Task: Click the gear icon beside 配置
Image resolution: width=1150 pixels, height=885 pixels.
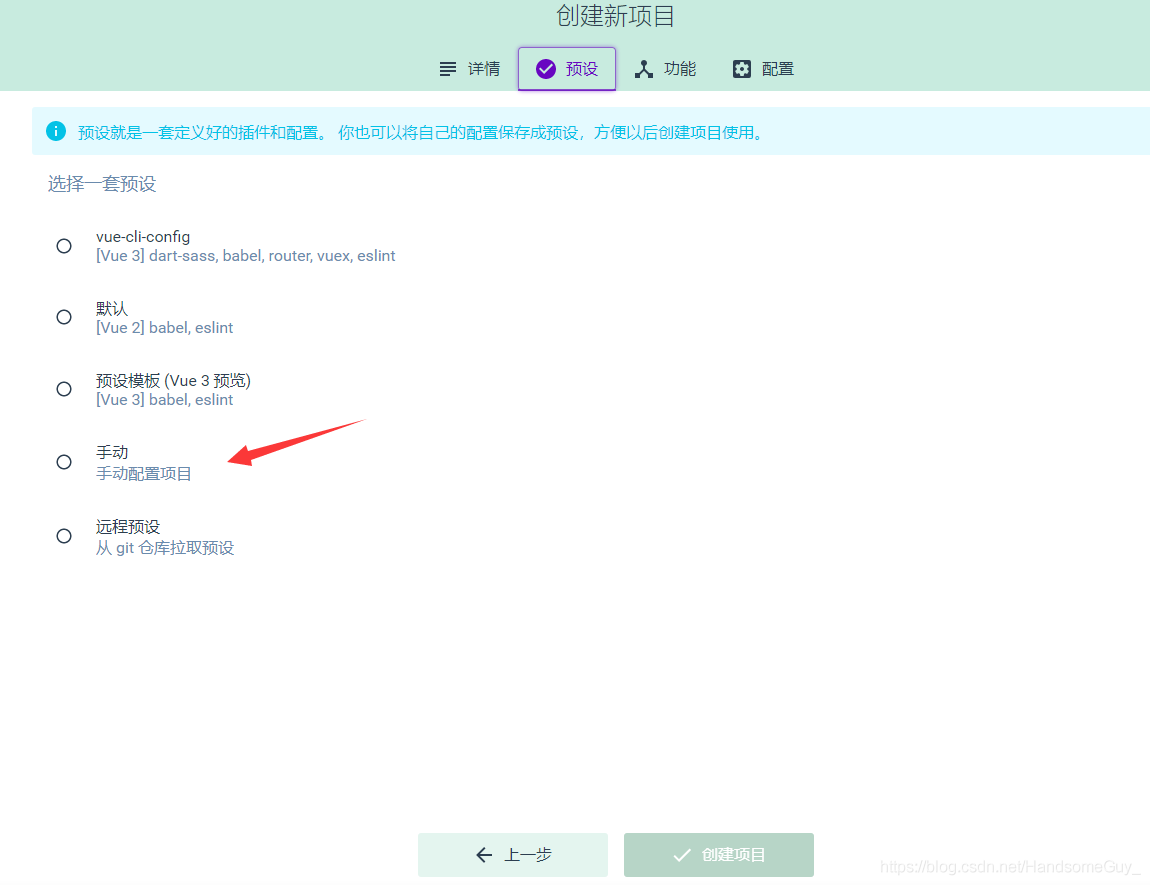Action: [741, 69]
